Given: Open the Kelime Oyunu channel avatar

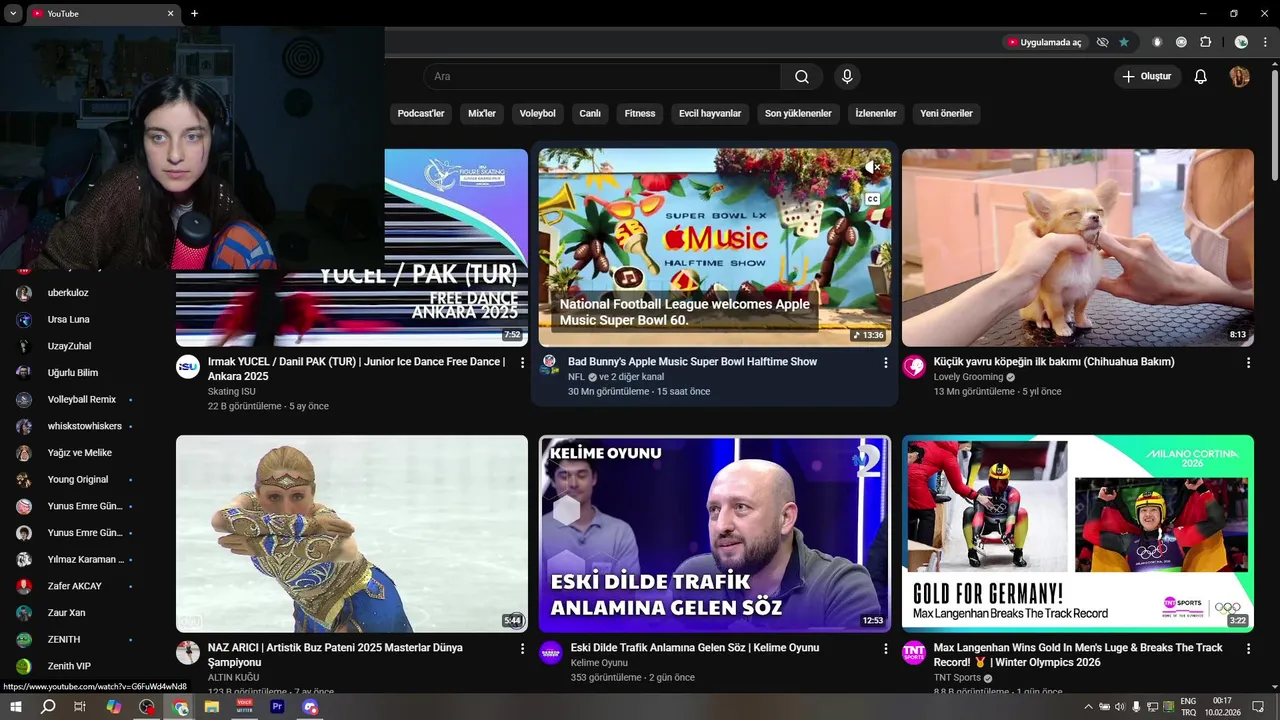Looking at the screenshot, I should point(551,653).
